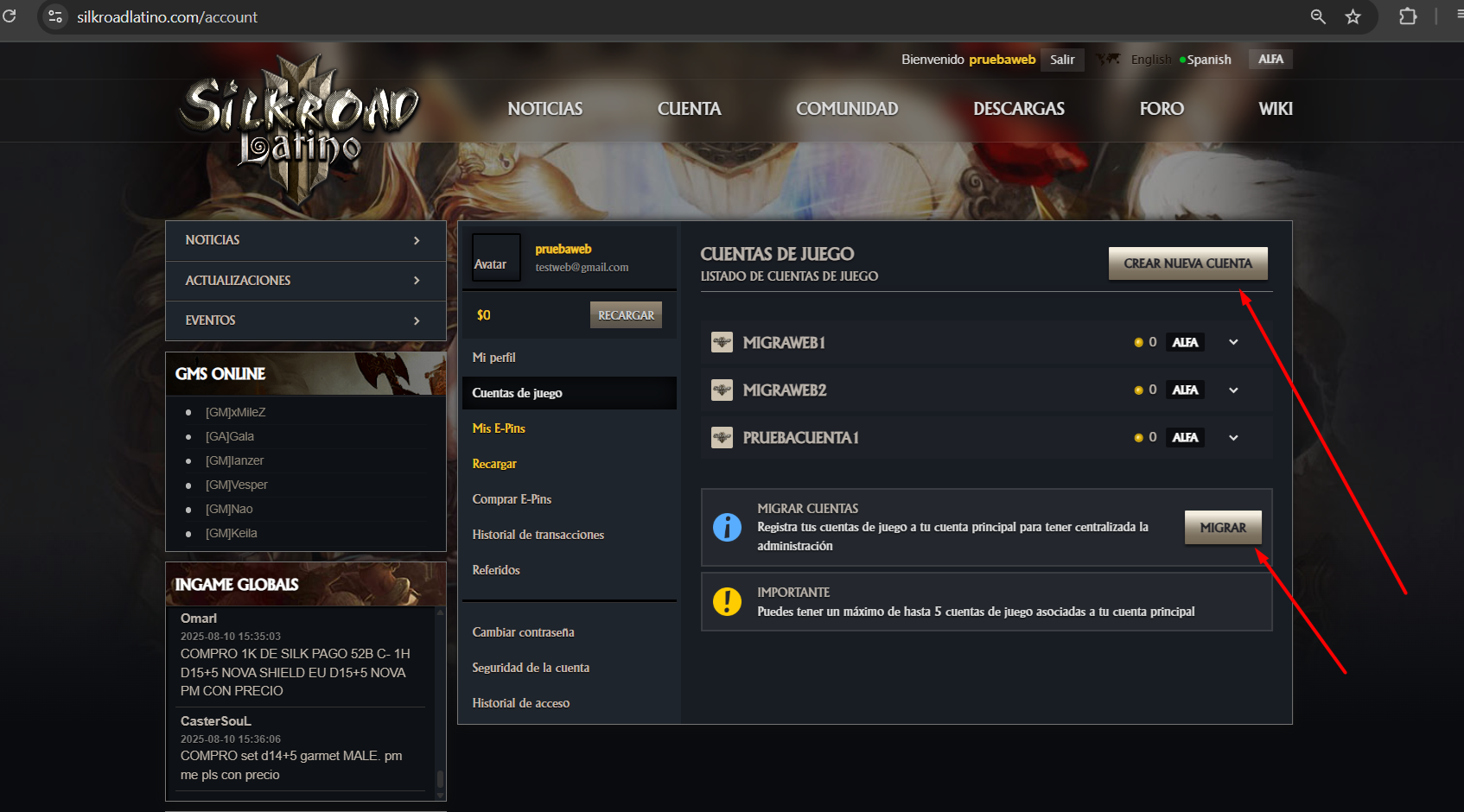
Task: Click the MIGRAWEB1 account emblem icon
Action: 722,342
